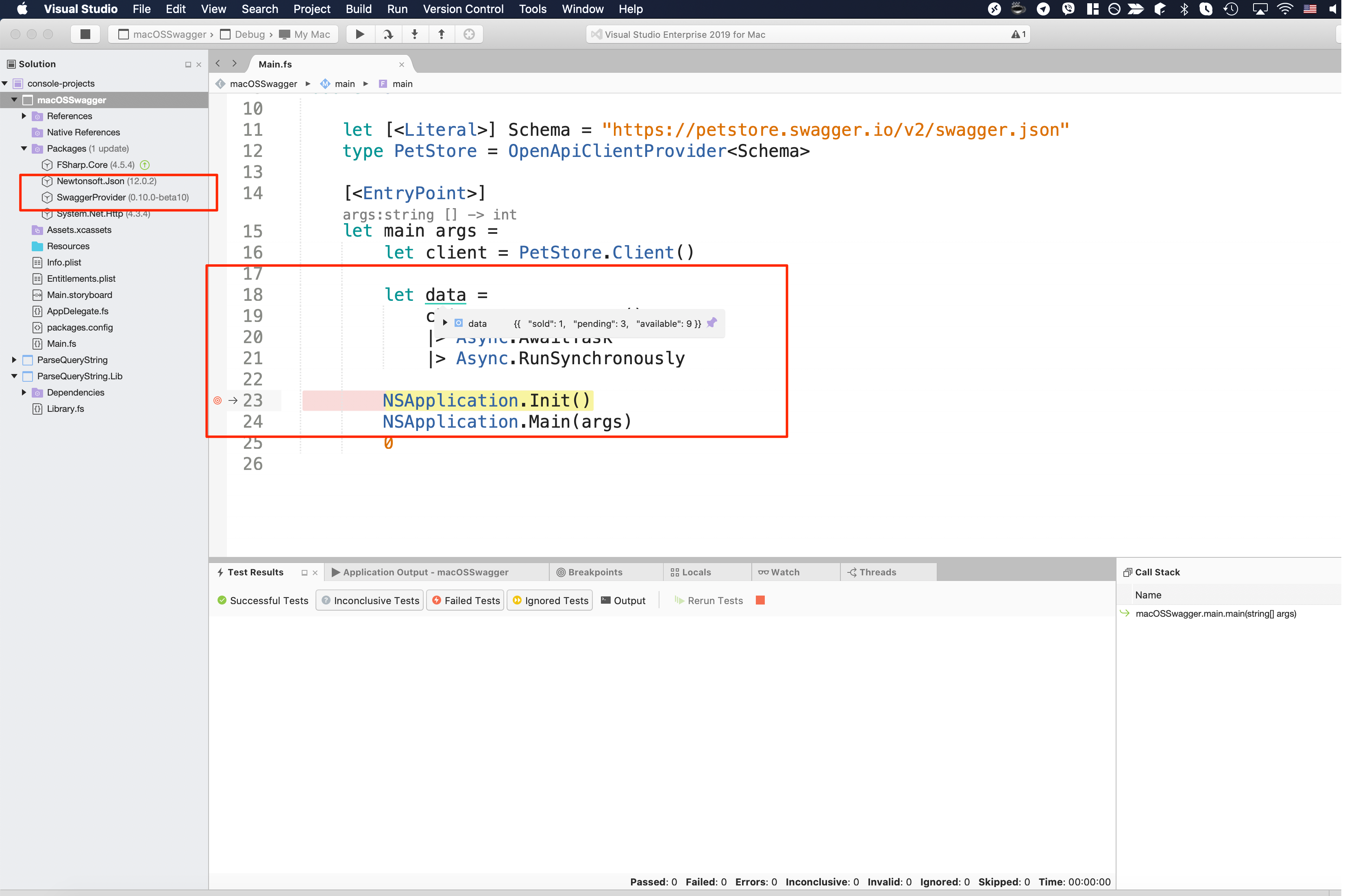Collapse the Packages node in Solution pad
The image size is (1358, 896).
(x=24, y=148)
